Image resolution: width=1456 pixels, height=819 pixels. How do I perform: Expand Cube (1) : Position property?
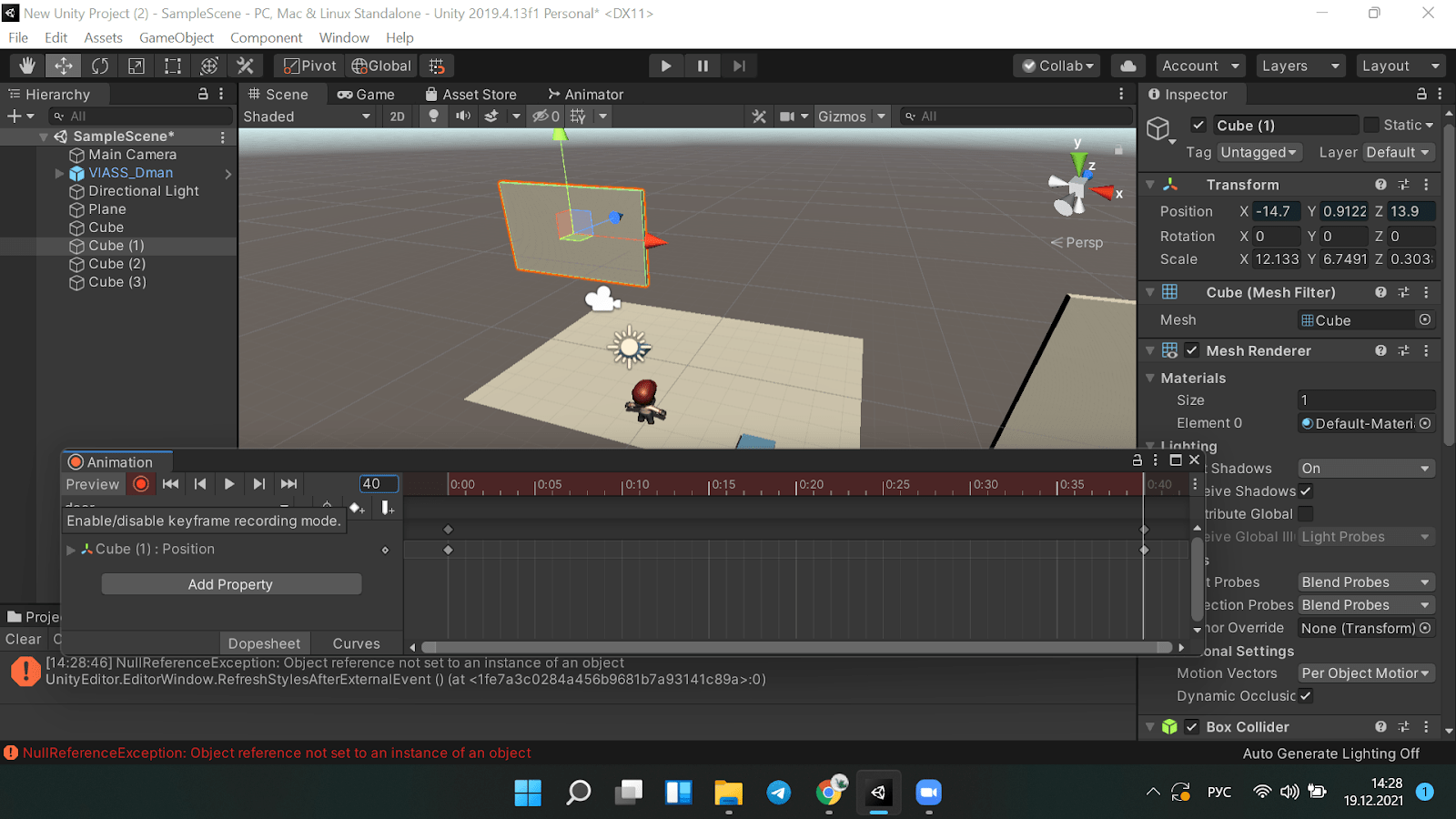coord(71,550)
